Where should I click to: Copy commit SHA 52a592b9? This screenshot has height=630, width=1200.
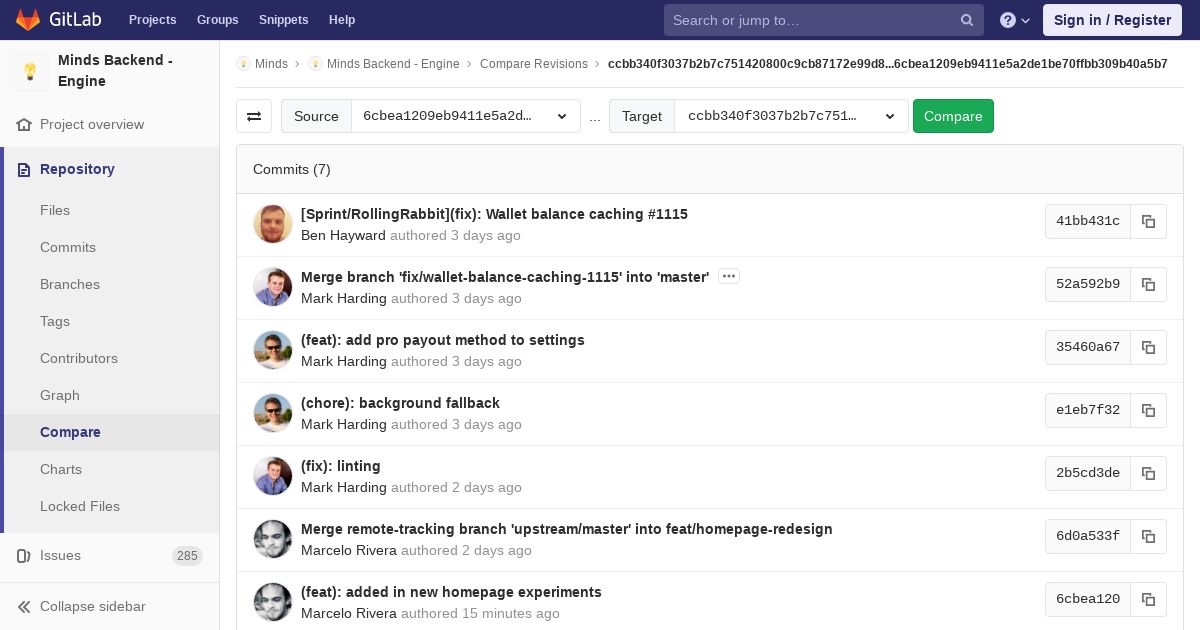pos(1148,284)
